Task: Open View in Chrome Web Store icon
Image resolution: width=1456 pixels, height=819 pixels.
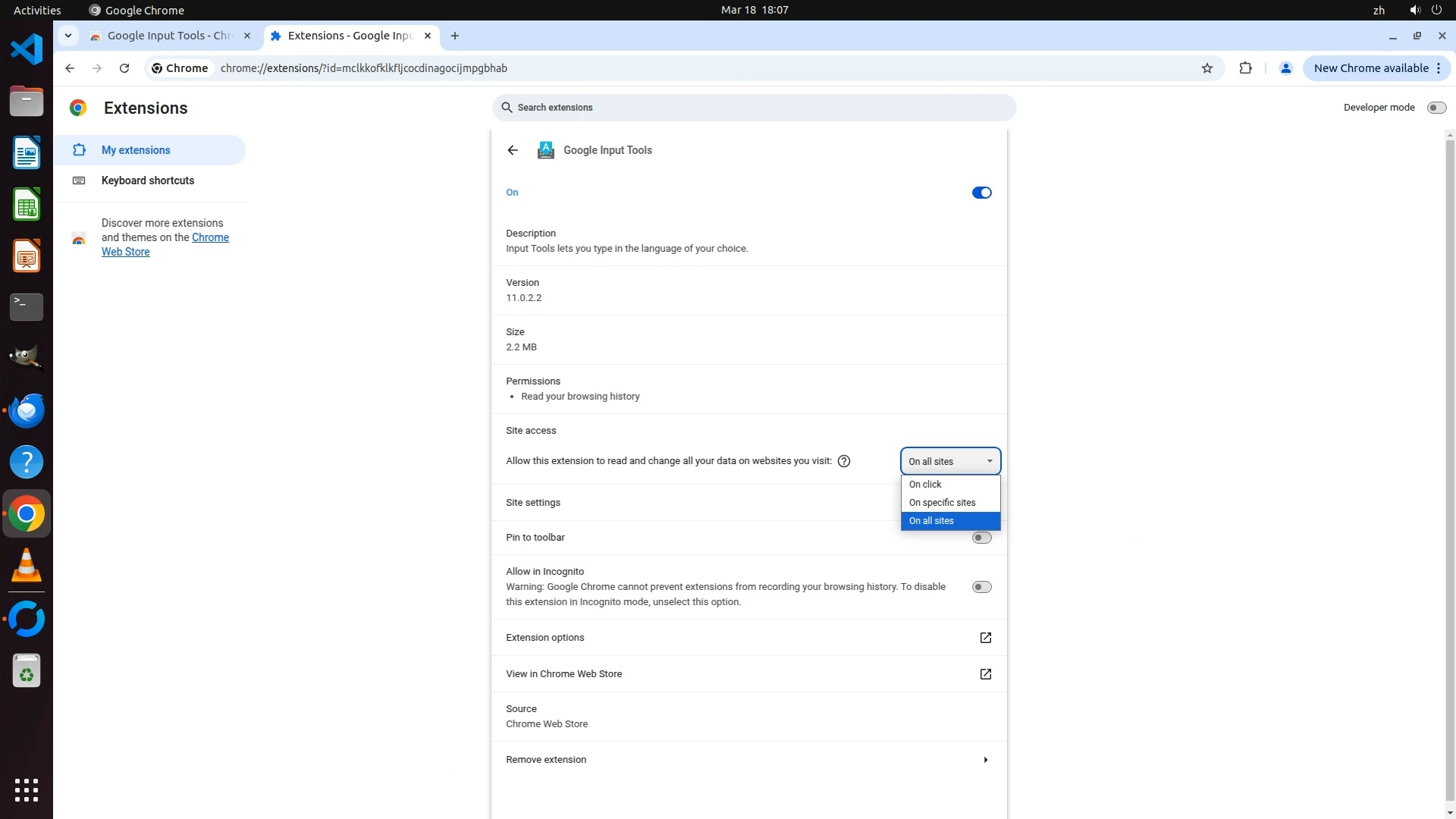Action: tap(985, 674)
